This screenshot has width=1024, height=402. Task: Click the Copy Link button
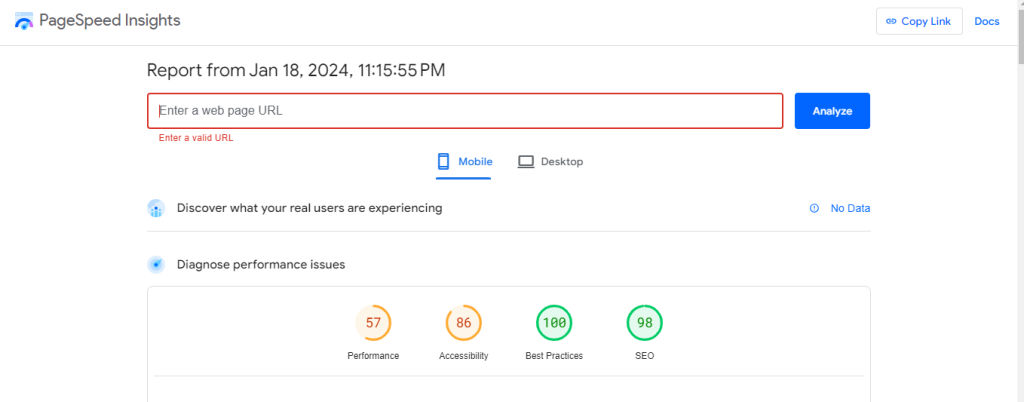pyautogui.click(x=919, y=22)
